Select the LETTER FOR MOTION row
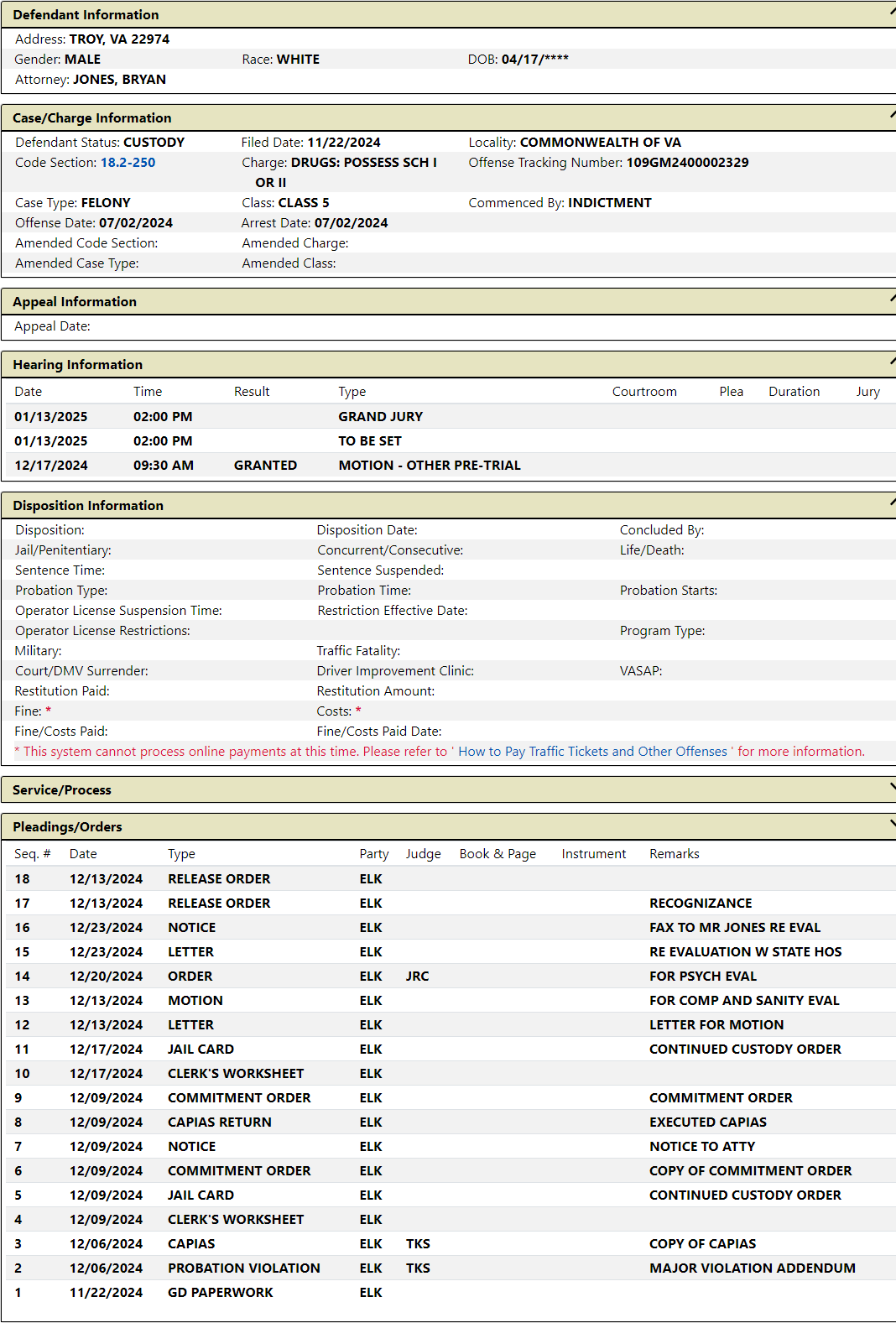The height and width of the screenshot is (1323, 896). 451,1025
